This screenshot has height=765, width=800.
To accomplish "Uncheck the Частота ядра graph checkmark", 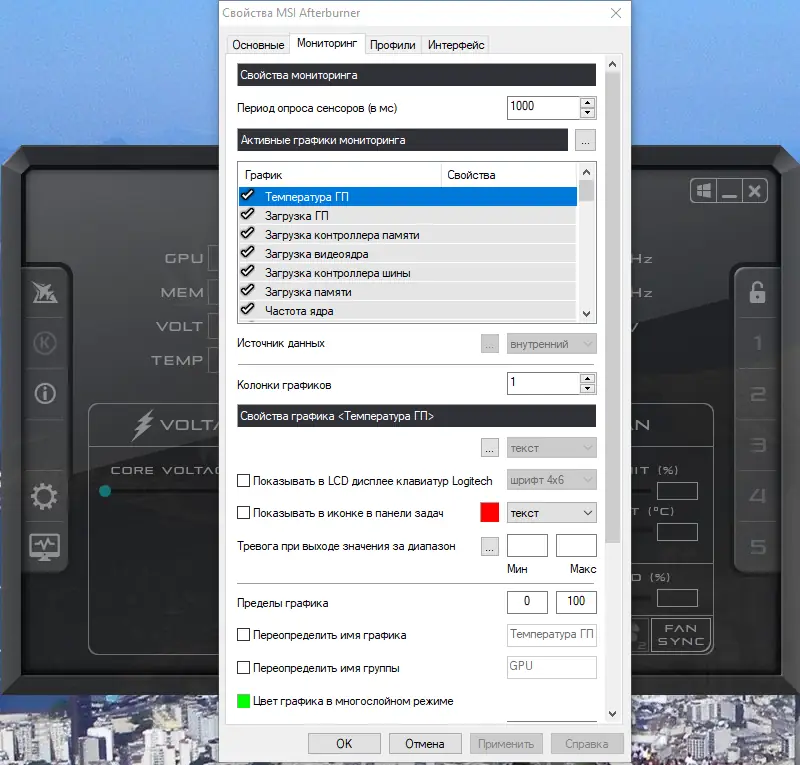I will 247,309.
